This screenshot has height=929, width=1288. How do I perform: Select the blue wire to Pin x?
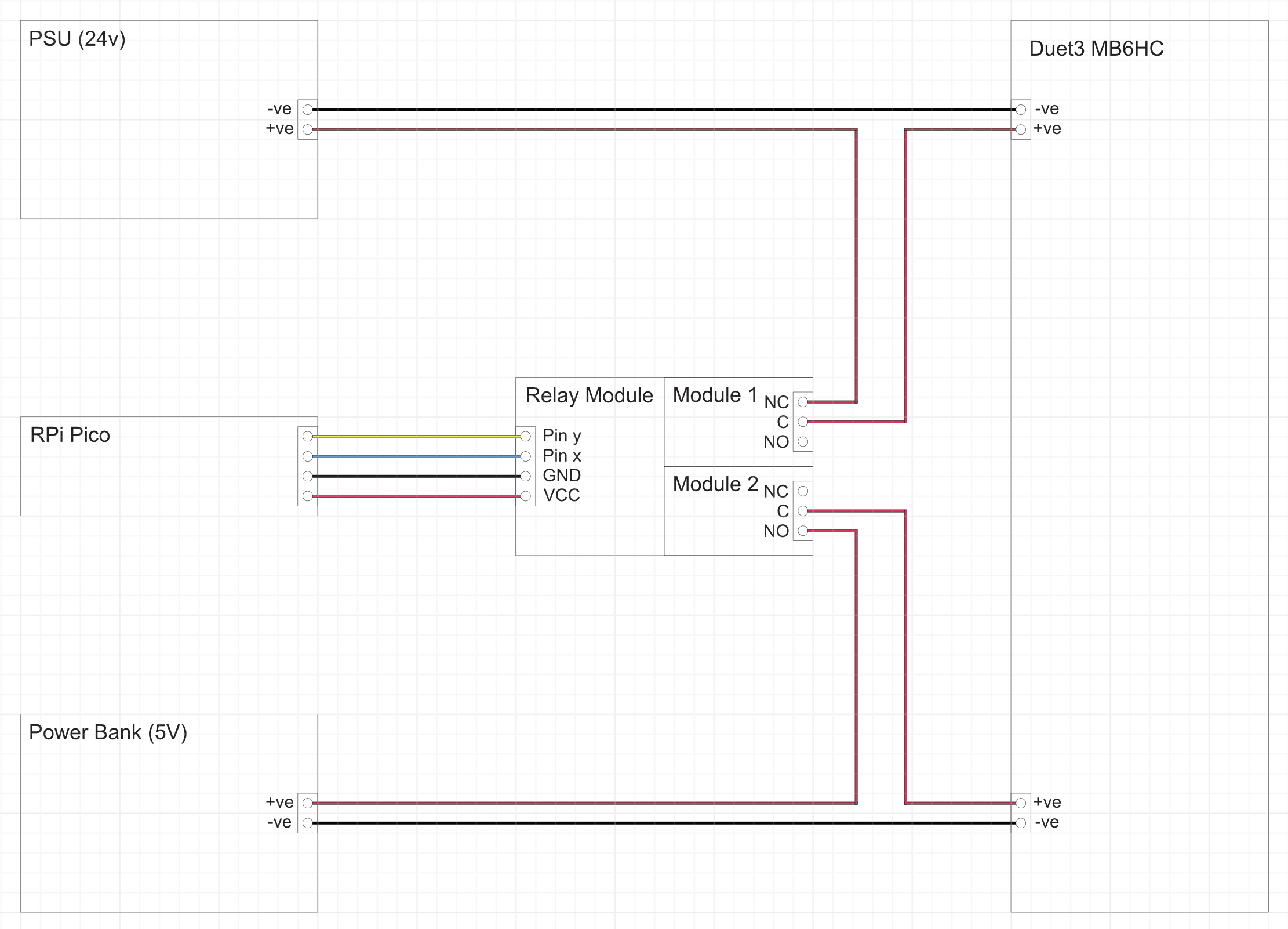pos(416,456)
